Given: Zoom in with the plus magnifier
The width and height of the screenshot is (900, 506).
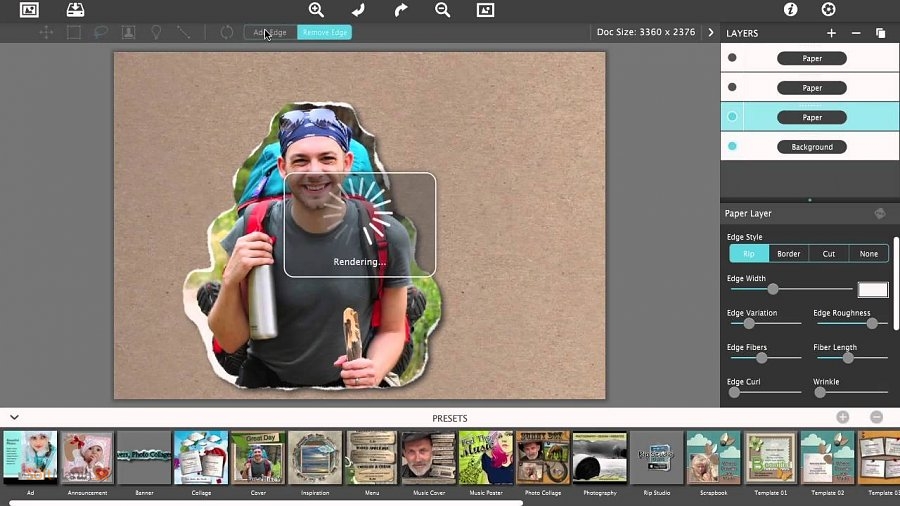Looking at the screenshot, I should point(316,10).
